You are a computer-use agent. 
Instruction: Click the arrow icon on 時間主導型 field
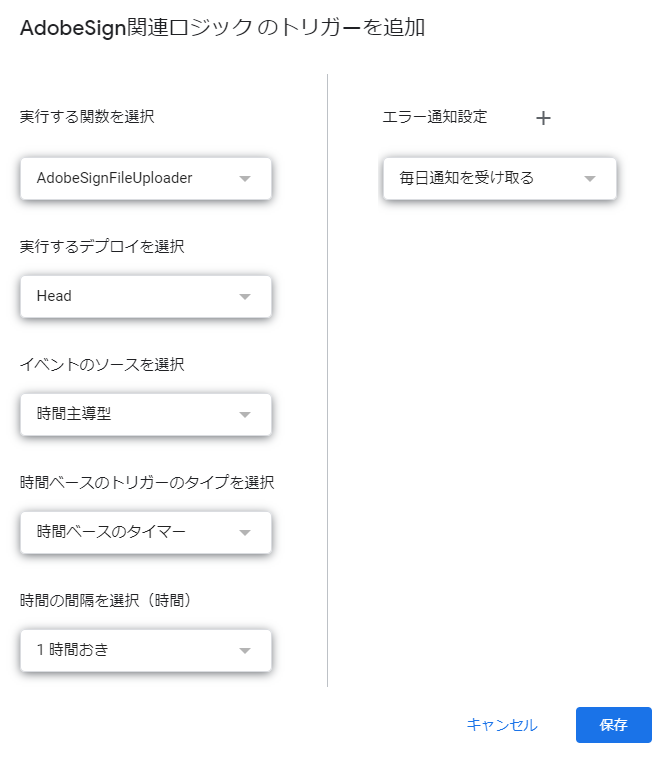pyautogui.click(x=245, y=414)
